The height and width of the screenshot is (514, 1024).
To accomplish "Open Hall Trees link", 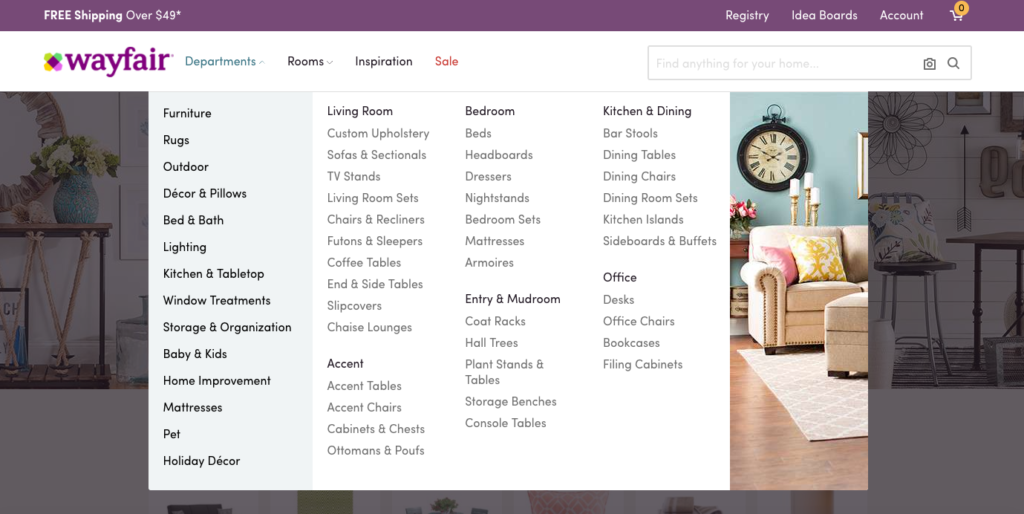I will [492, 343].
